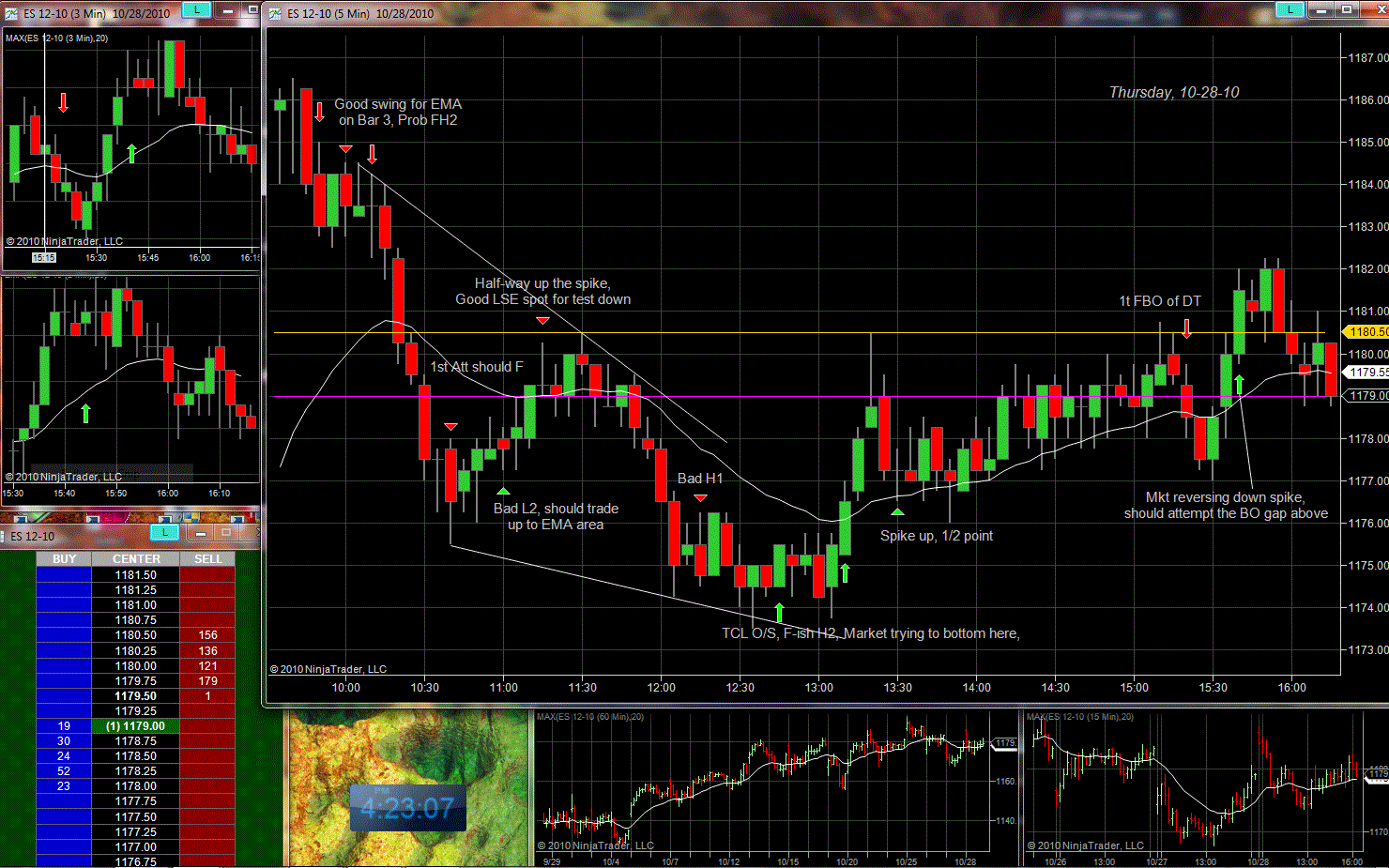1389x868 pixels.
Task: Click the buy cell showing 19 contracts
Action: [x=64, y=725]
